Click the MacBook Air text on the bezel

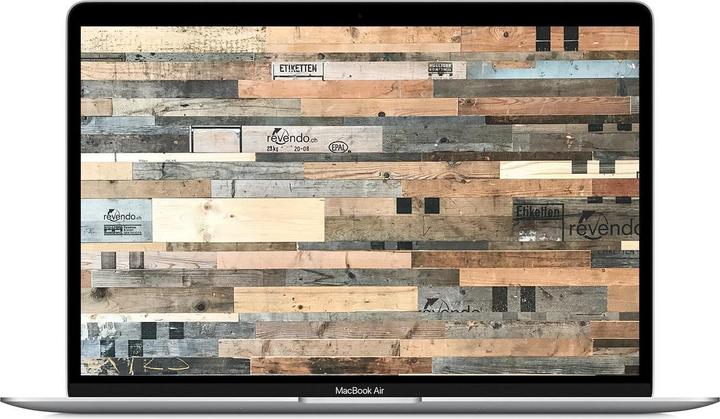click(359, 389)
